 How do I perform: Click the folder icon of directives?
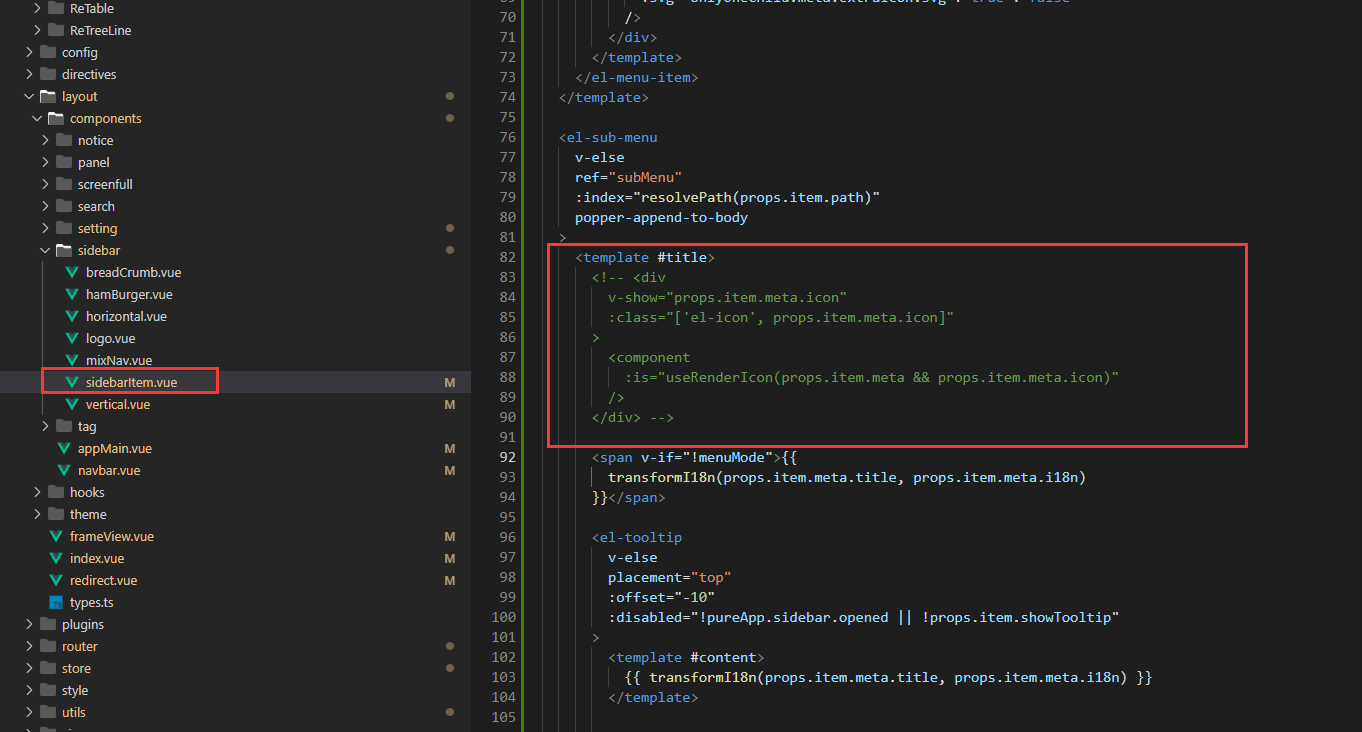click(47, 74)
